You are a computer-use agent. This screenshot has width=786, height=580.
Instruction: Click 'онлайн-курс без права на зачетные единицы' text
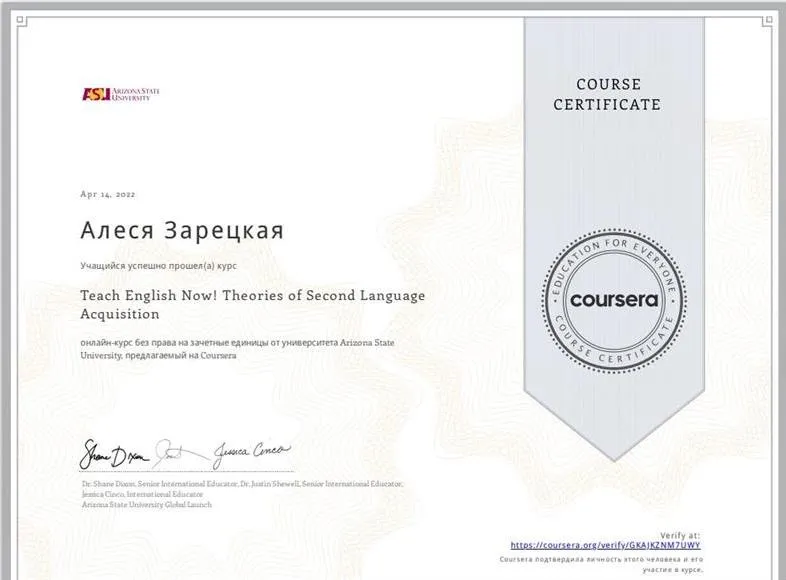pyautogui.click(x=238, y=349)
